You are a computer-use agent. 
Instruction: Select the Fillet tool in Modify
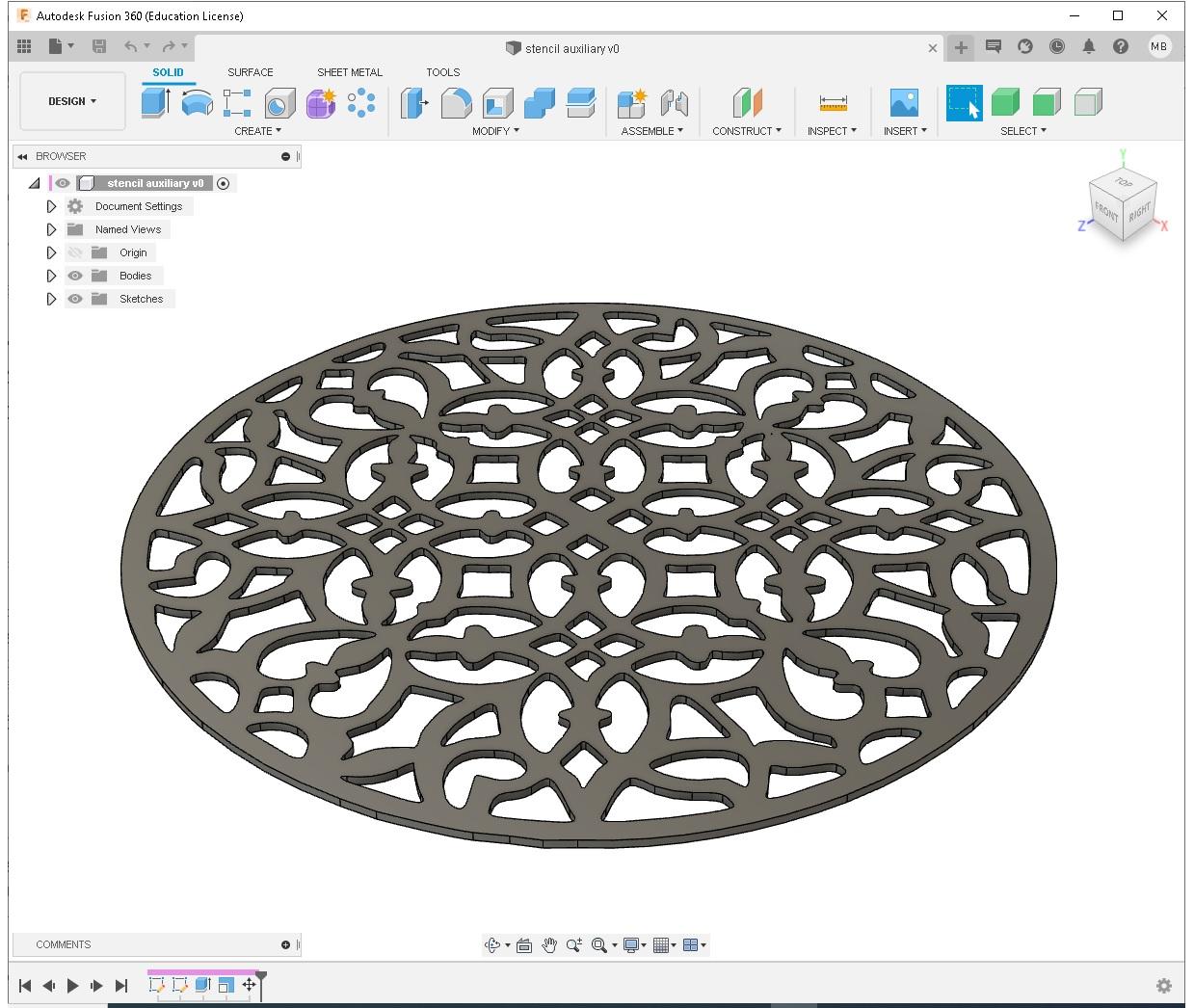[456, 102]
